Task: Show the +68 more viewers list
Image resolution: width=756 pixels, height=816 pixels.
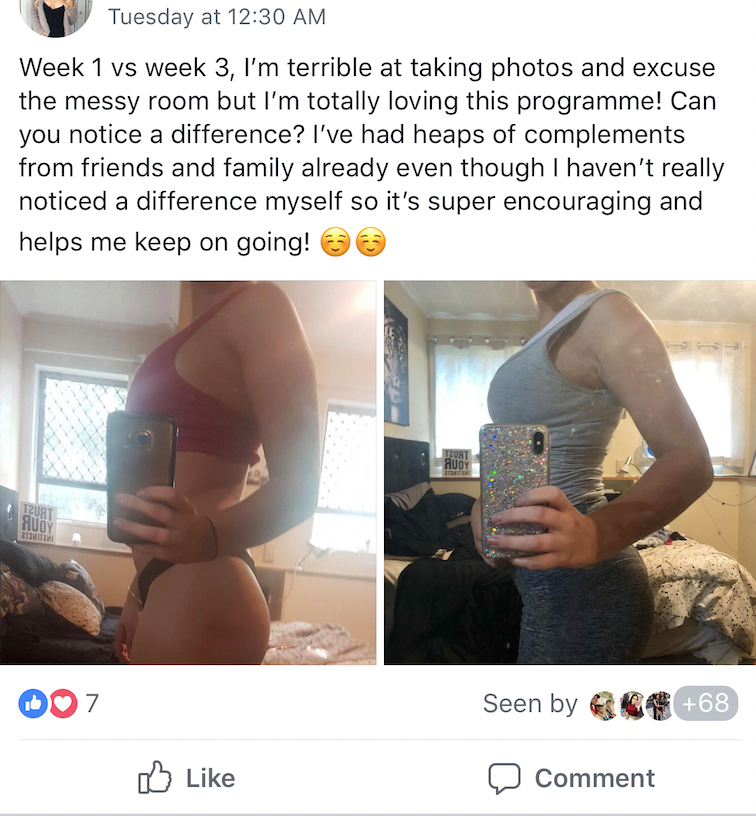Action: pyautogui.click(x=706, y=704)
